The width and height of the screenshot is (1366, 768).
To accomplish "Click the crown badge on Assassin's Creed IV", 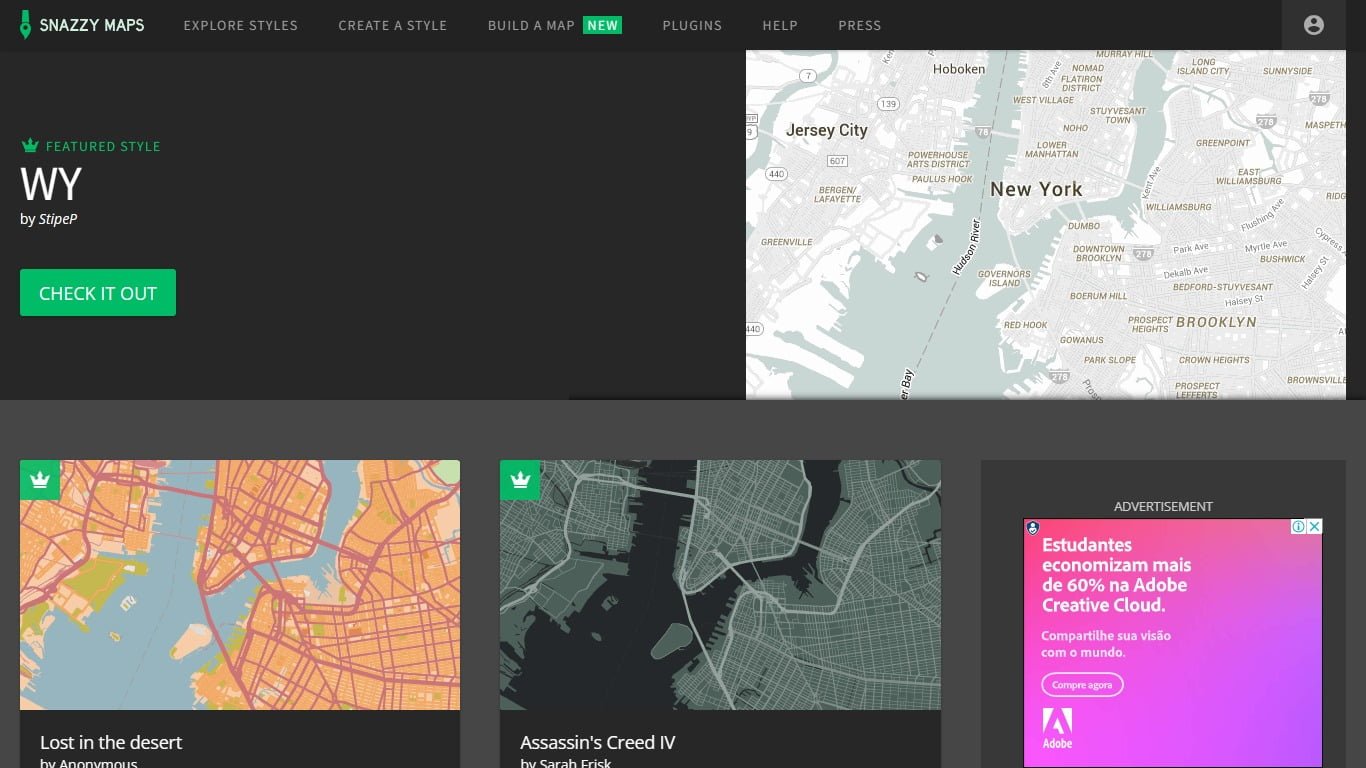I will (520, 480).
